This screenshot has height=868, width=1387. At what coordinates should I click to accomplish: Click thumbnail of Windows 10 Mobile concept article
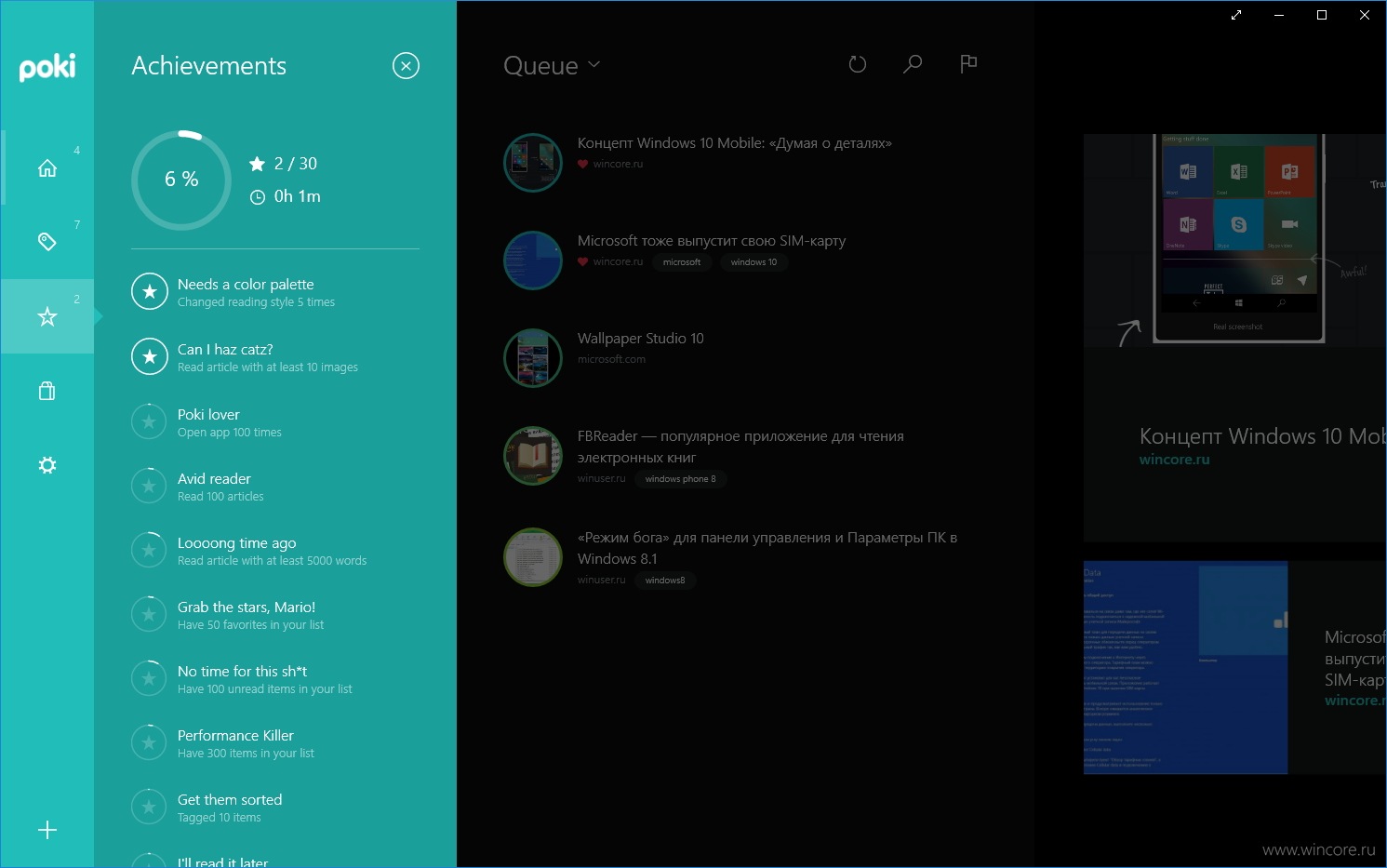[533, 163]
